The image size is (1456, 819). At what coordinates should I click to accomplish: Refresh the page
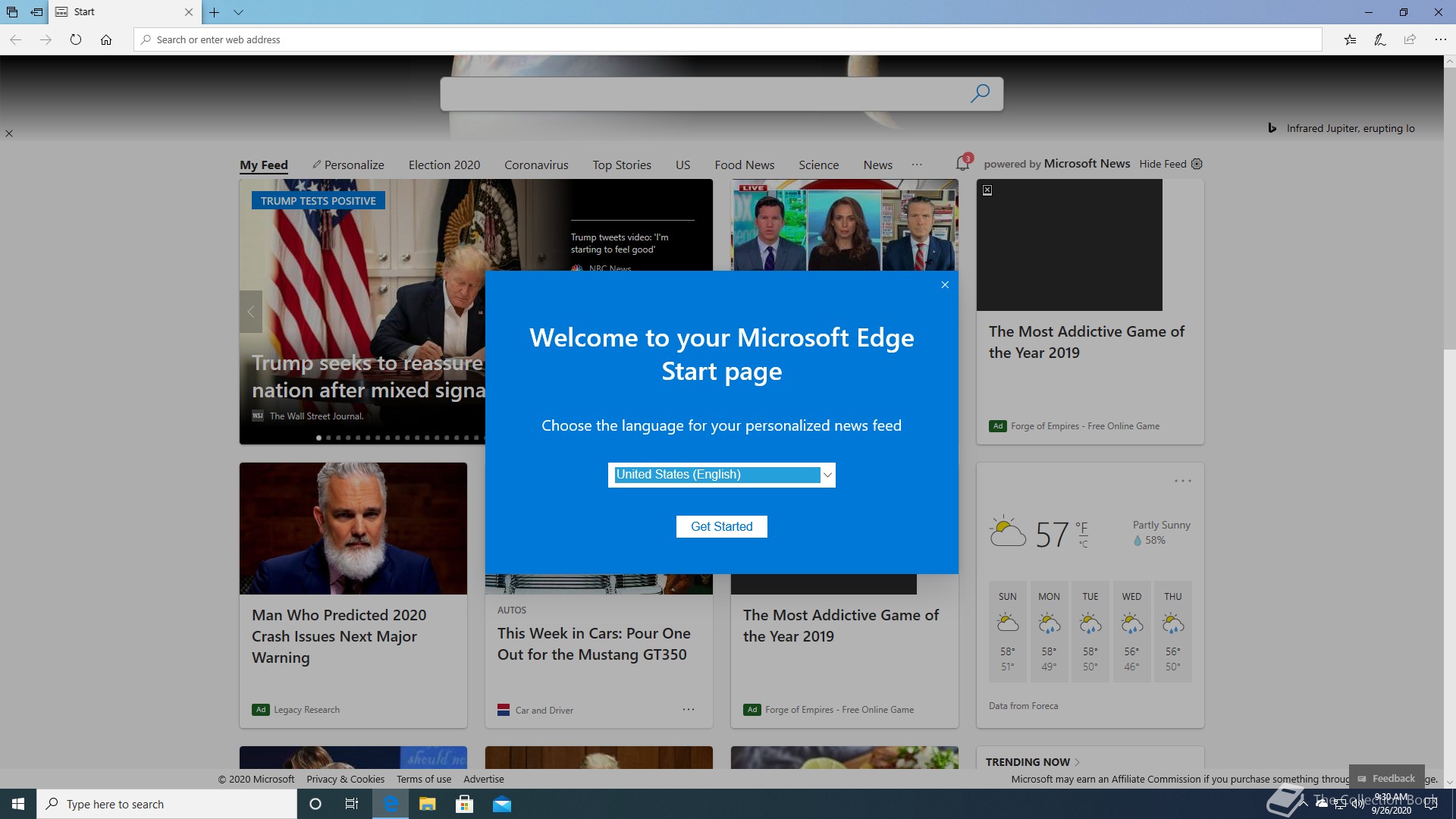[x=76, y=39]
